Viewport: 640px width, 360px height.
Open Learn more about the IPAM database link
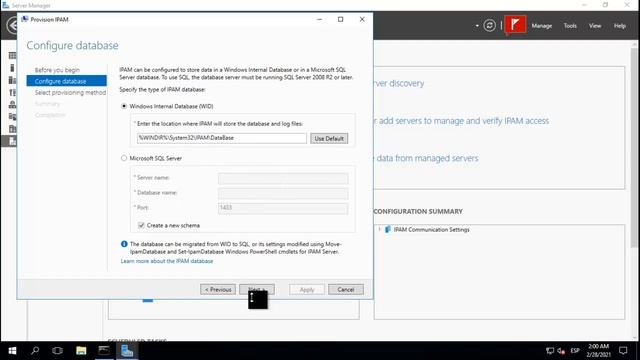click(167, 261)
